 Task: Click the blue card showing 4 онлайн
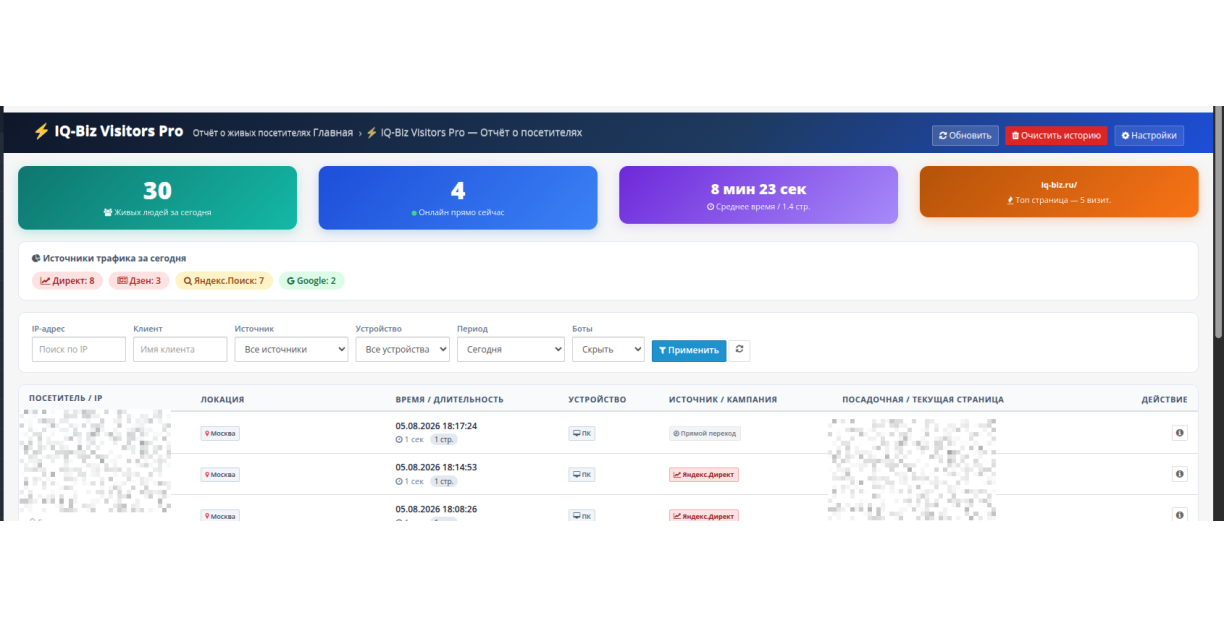coord(458,198)
